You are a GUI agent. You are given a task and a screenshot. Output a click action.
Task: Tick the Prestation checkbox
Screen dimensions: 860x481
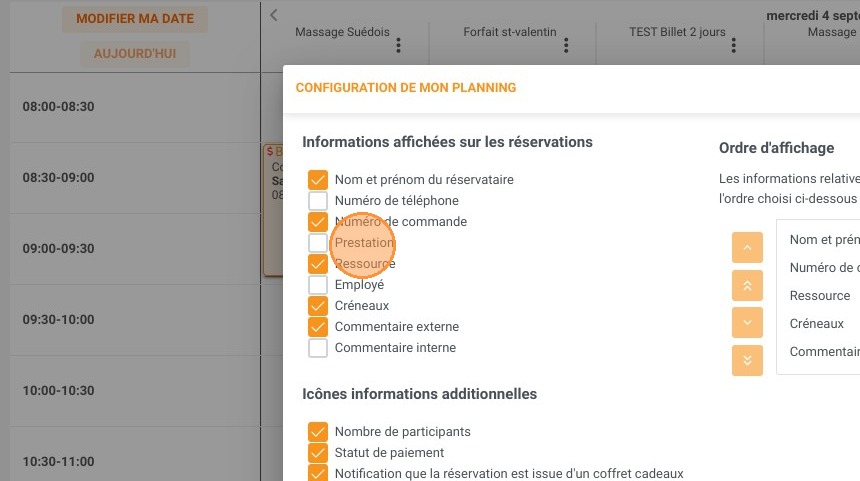pos(318,242)
